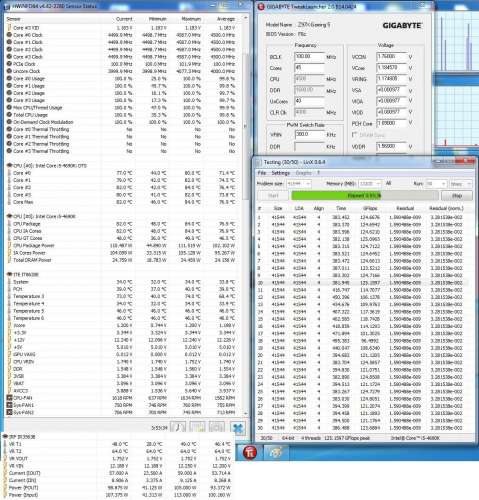The width and height of the screenshot is (479, 500).
Task: Close HWiNFO sensors with the blue X icon
Action: pyautogui.click(x=238, y=428)
